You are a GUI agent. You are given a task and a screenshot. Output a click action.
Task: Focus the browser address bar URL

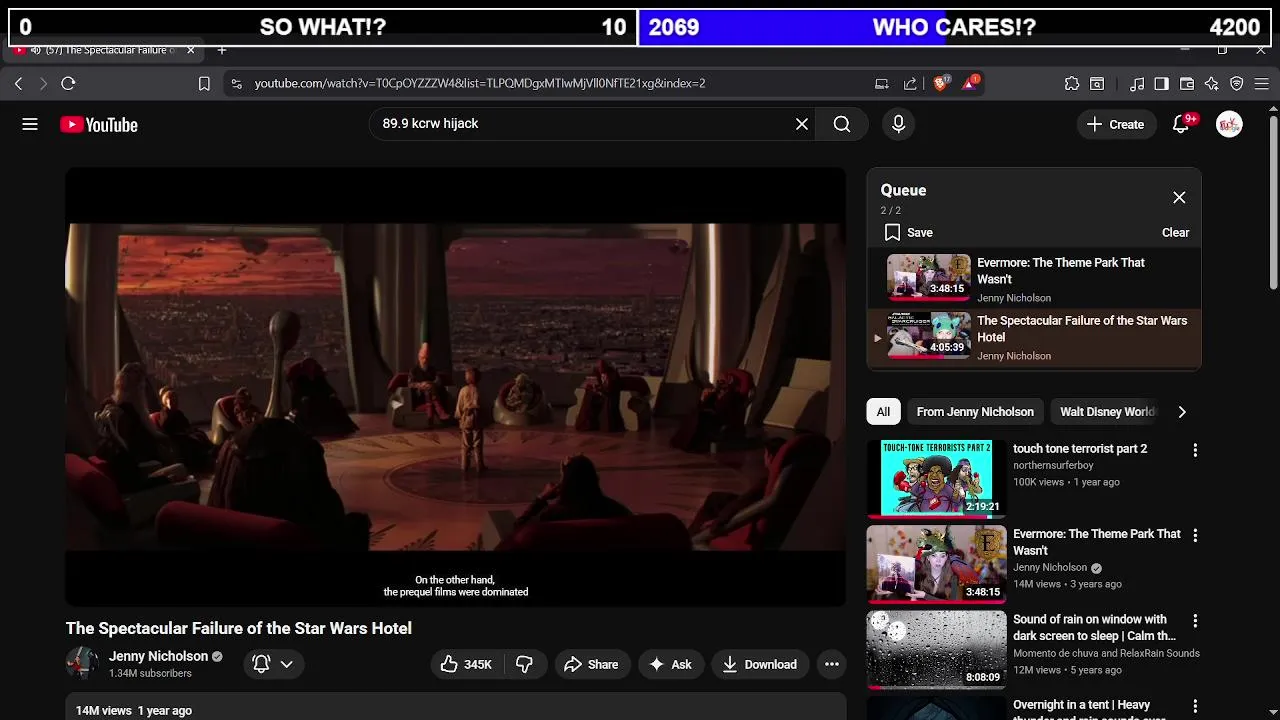coord(480,84)
